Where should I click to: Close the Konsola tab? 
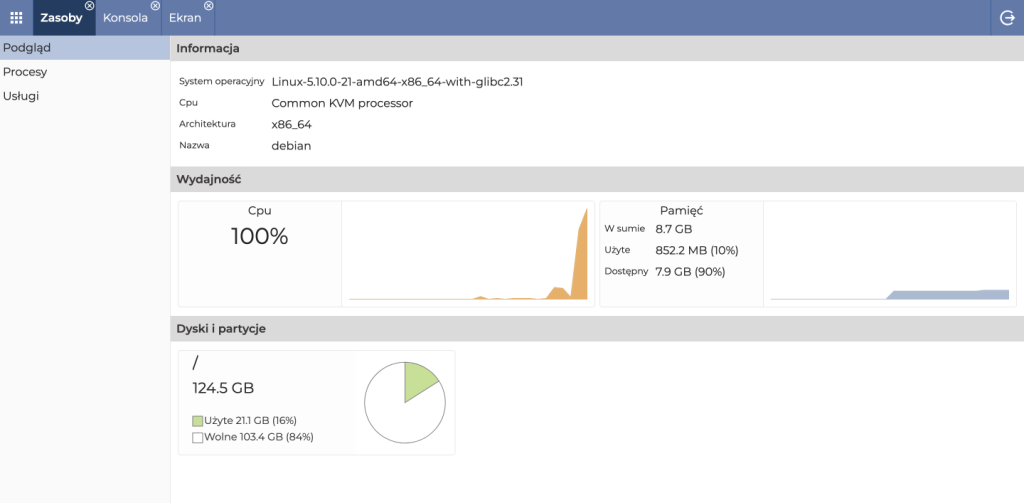(155, 6)
